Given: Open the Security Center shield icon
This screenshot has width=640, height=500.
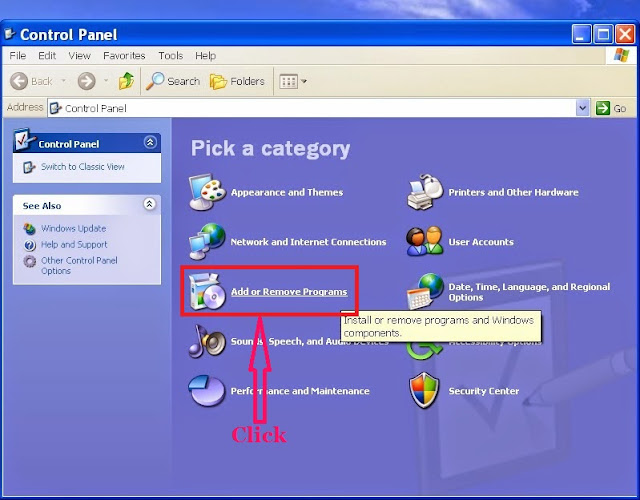Looking at the screenshot, I should pyautogui.click(x=424, y=391).
